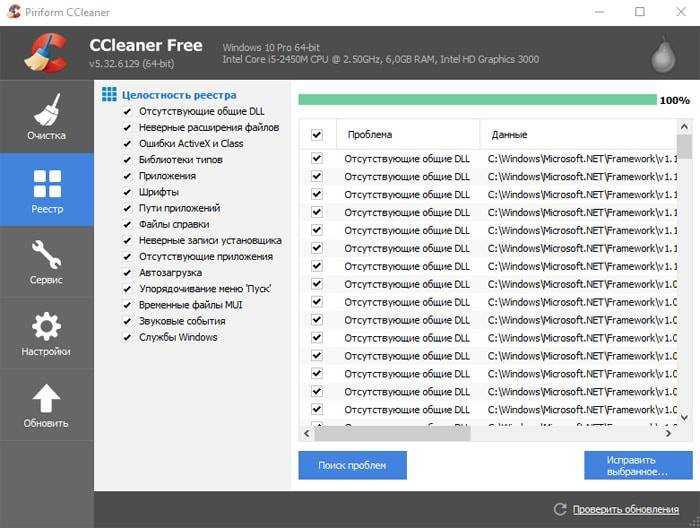Open the Очистка broom icon section
Image resolution: width=700 pixels, height=528 pixels.
click(46, 110)
